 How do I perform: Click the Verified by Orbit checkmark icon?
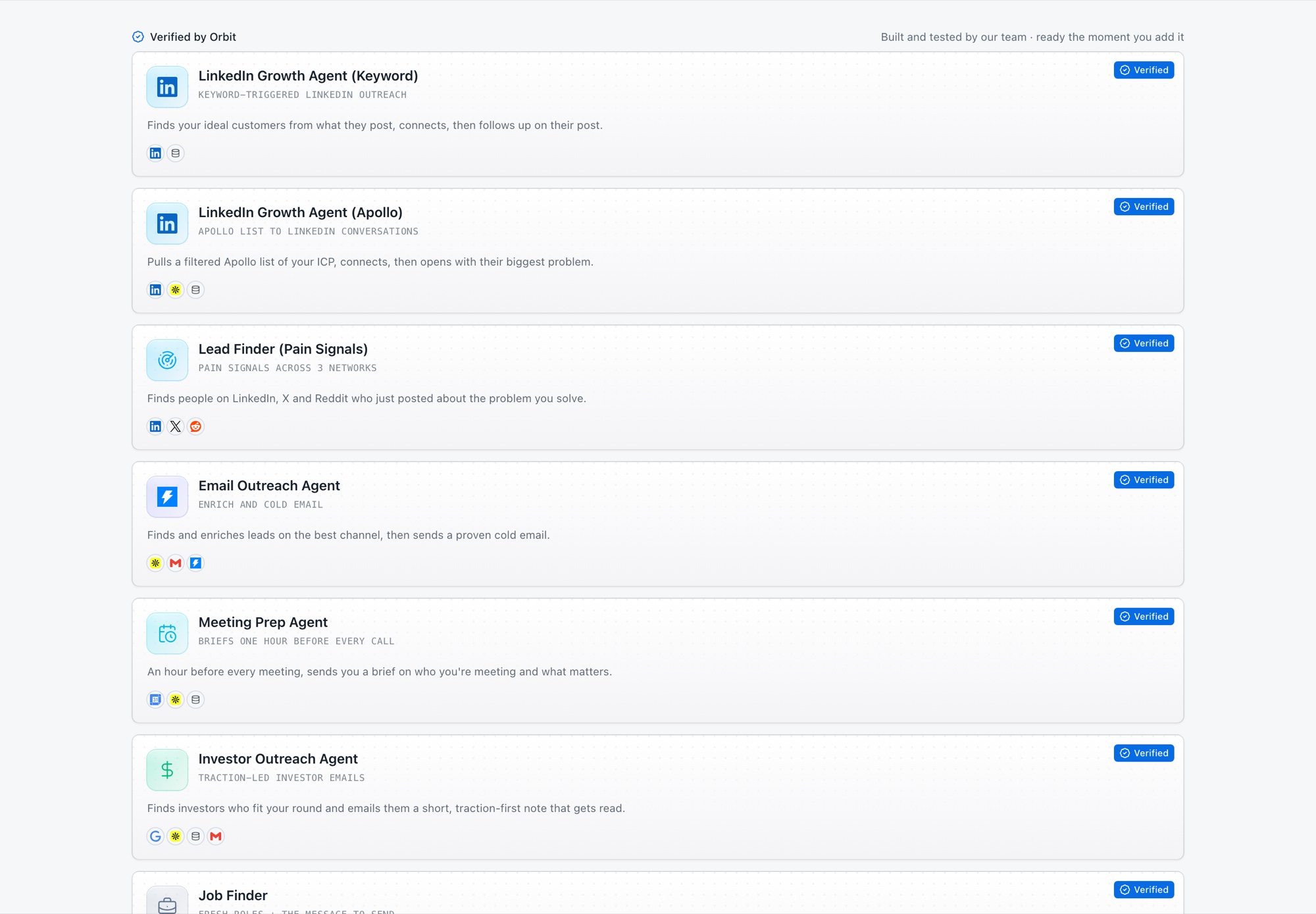coord(138,37)
